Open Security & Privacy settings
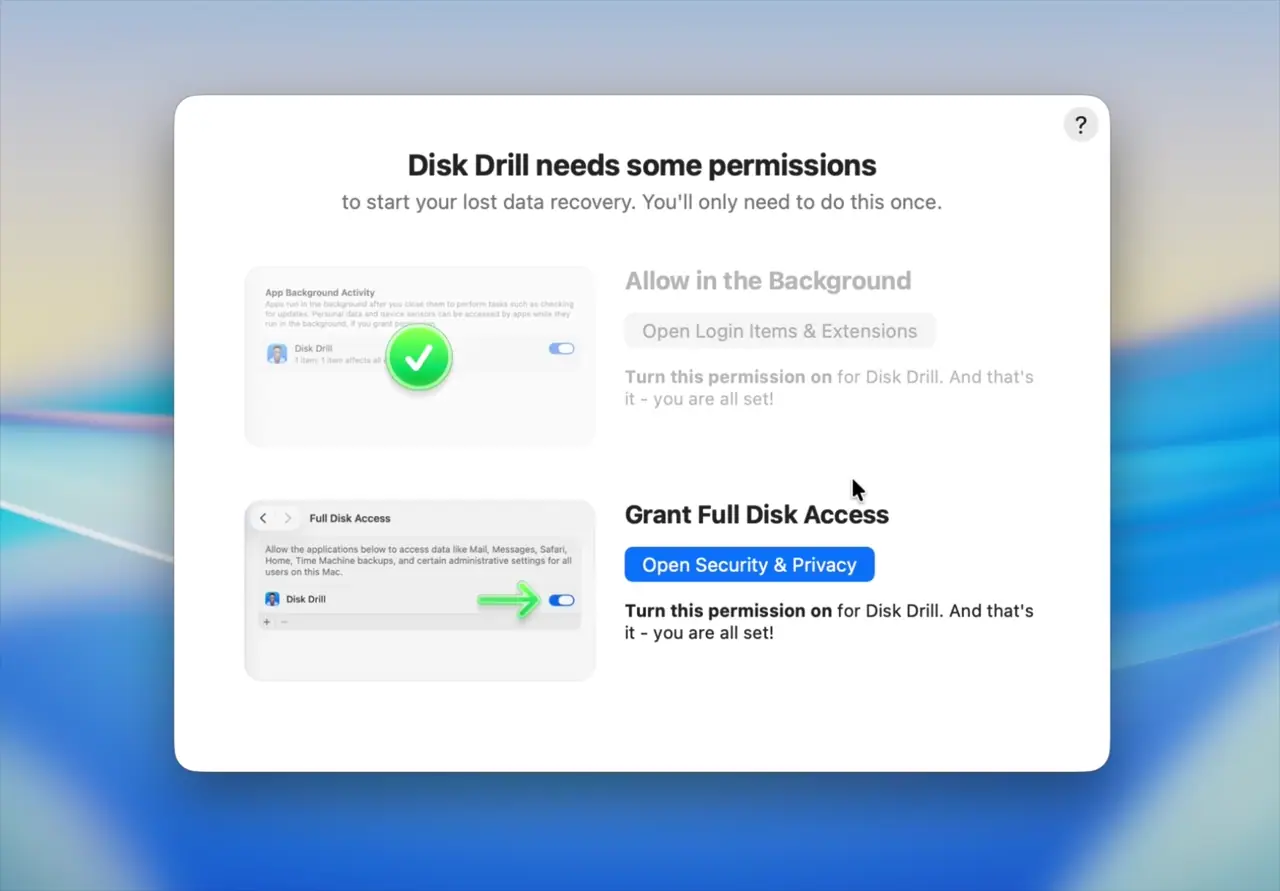This screenshot has height=891, width=1280. point(749,564)
